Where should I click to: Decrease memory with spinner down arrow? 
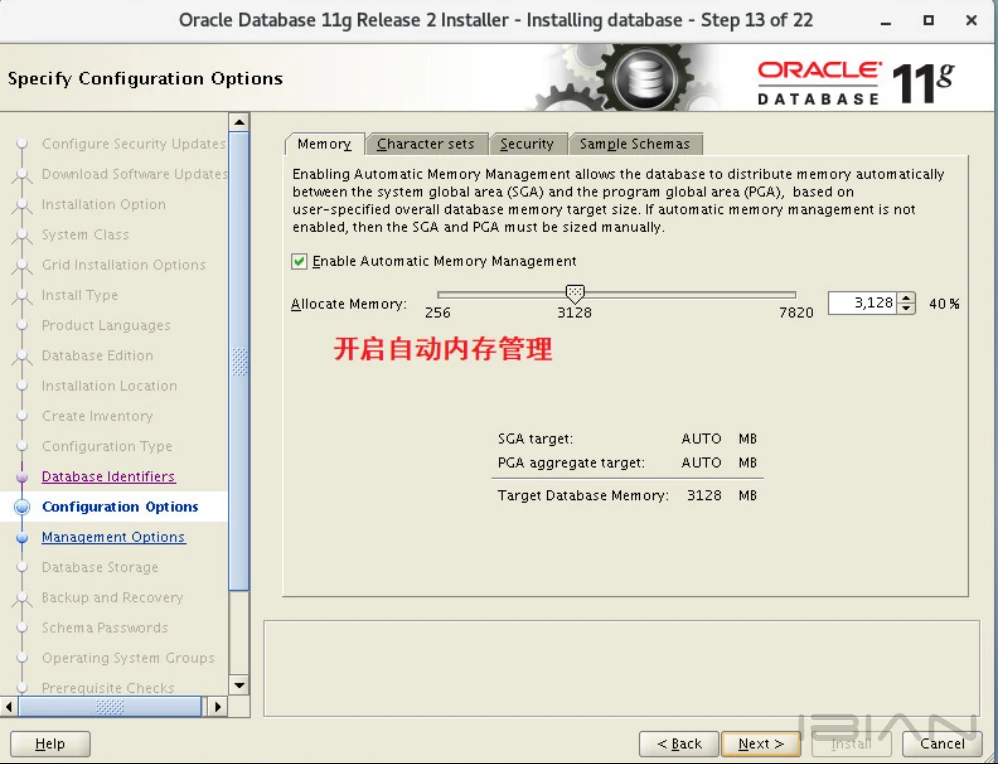click(906, 309)
